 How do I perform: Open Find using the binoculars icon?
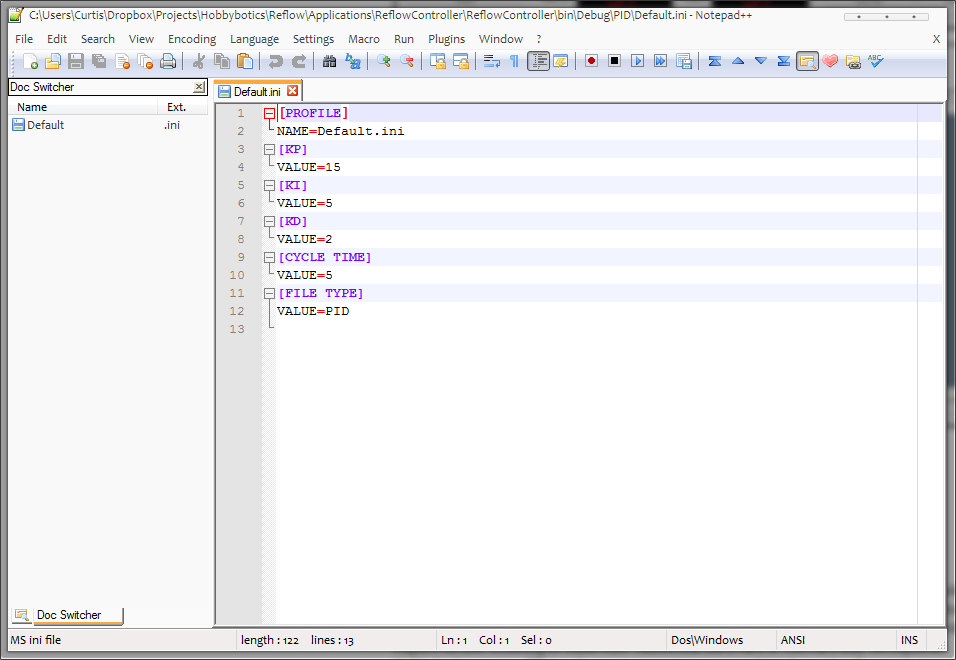tap(330, 62)
